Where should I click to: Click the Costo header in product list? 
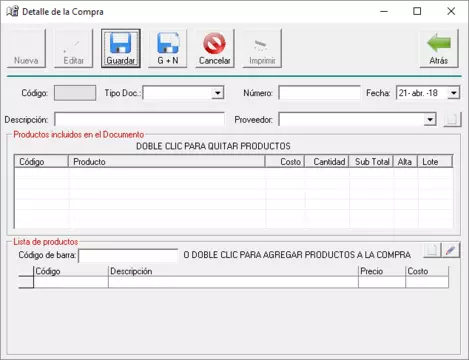[427, 271]
